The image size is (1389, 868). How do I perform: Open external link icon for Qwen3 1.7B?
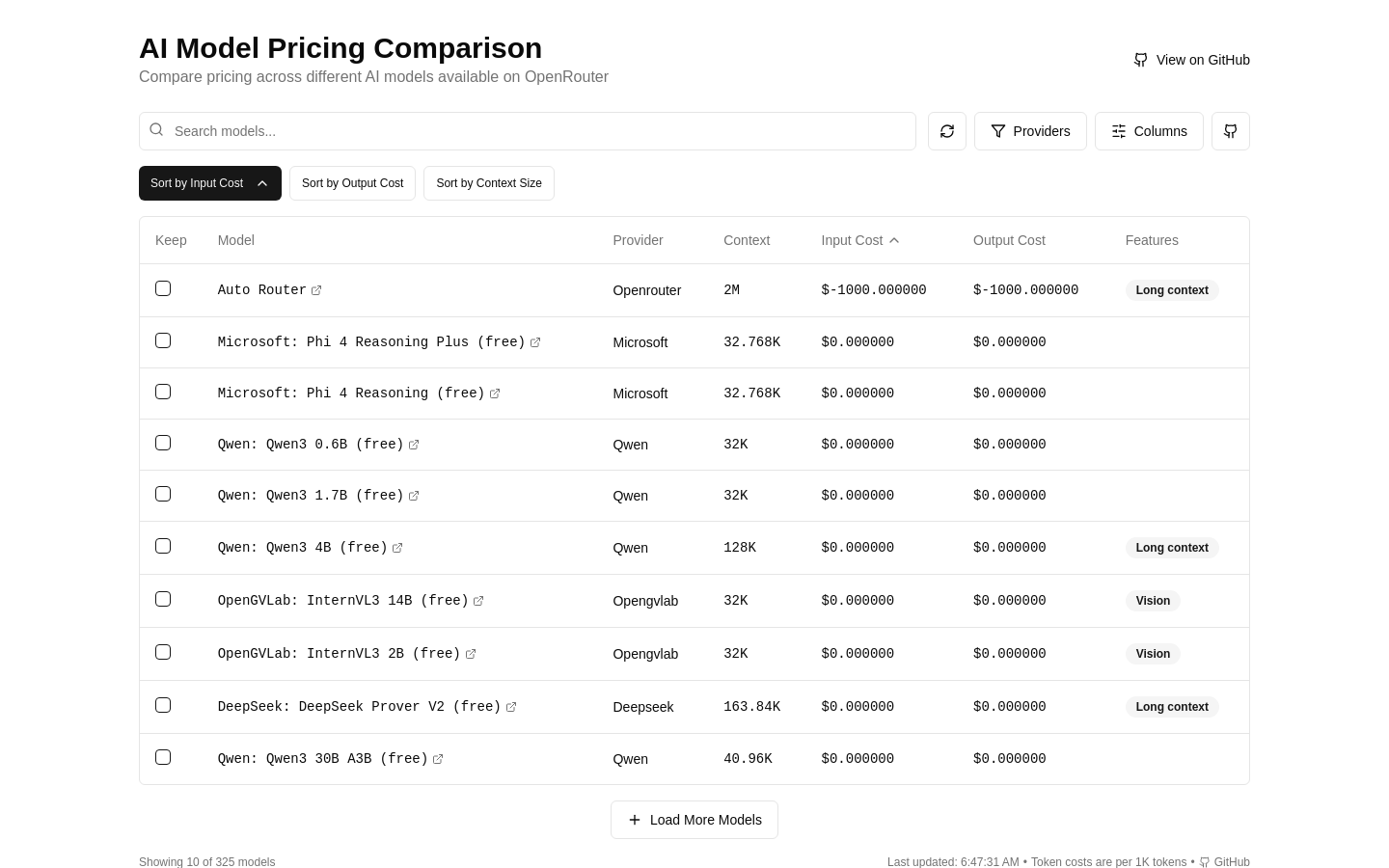coord(414,496)
